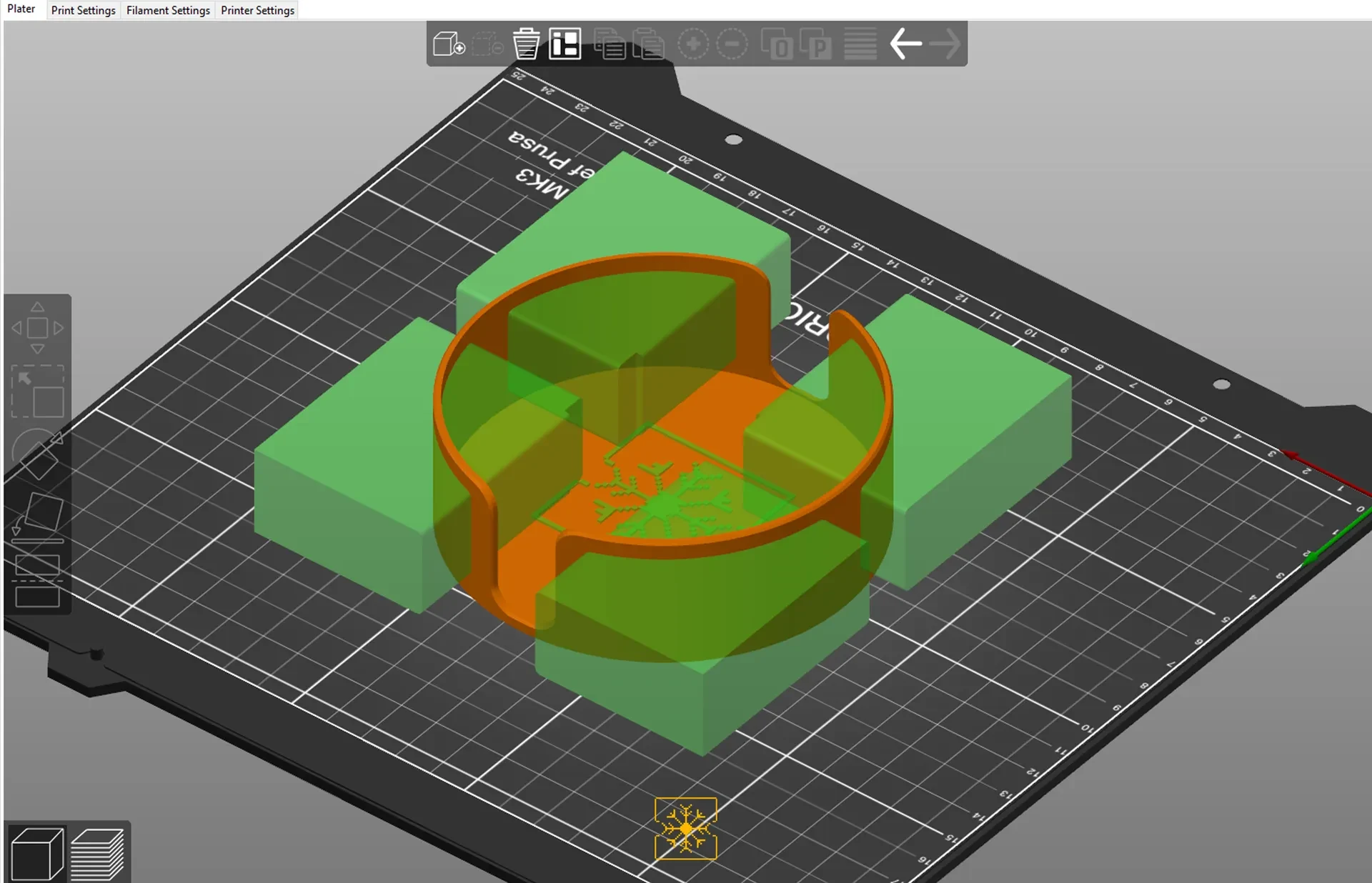Screen dimensions: 1372x883
Task: Open variable layer height editing
Action: [860, 44]
